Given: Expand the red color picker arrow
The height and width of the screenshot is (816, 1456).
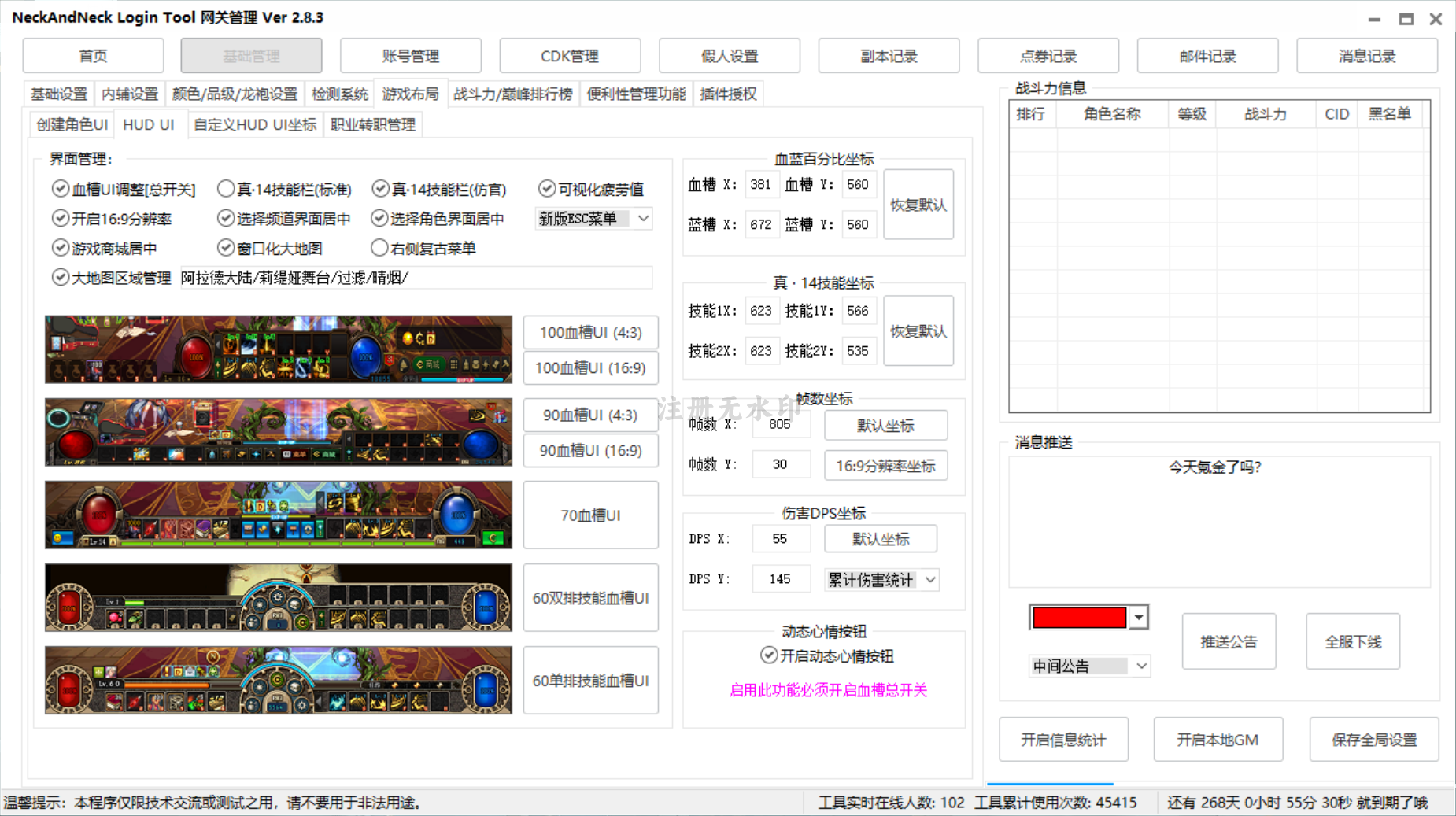Looking at the screenshot, I should point(1139,618).
